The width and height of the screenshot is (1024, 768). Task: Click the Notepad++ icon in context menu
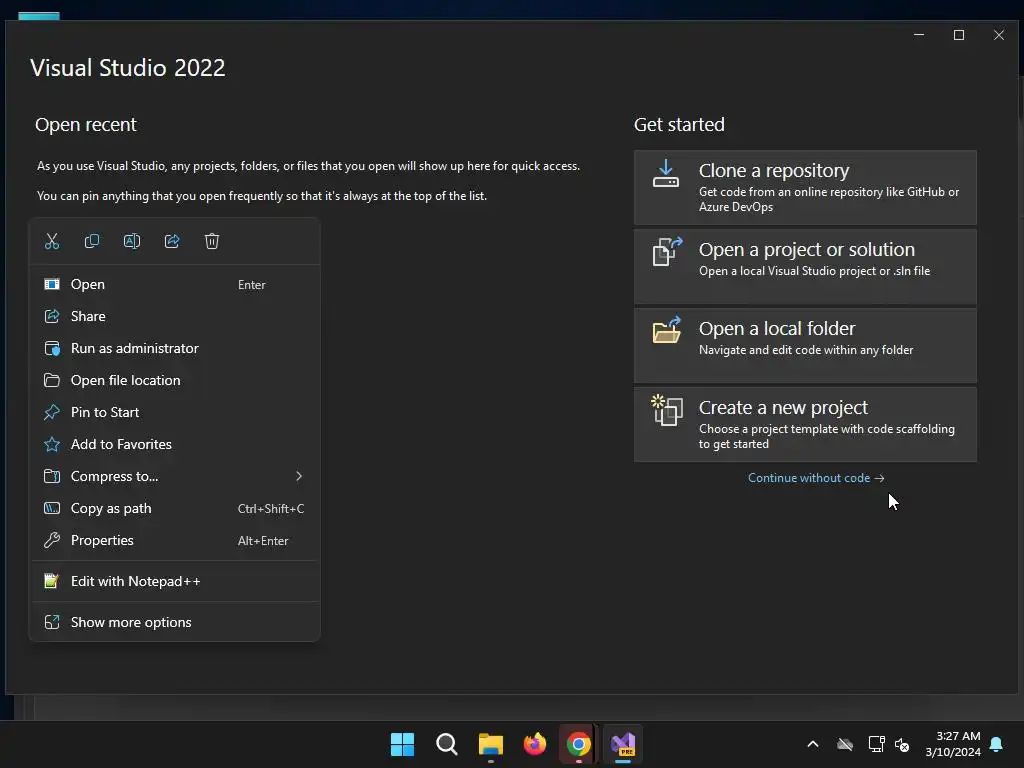click(52, 581)
